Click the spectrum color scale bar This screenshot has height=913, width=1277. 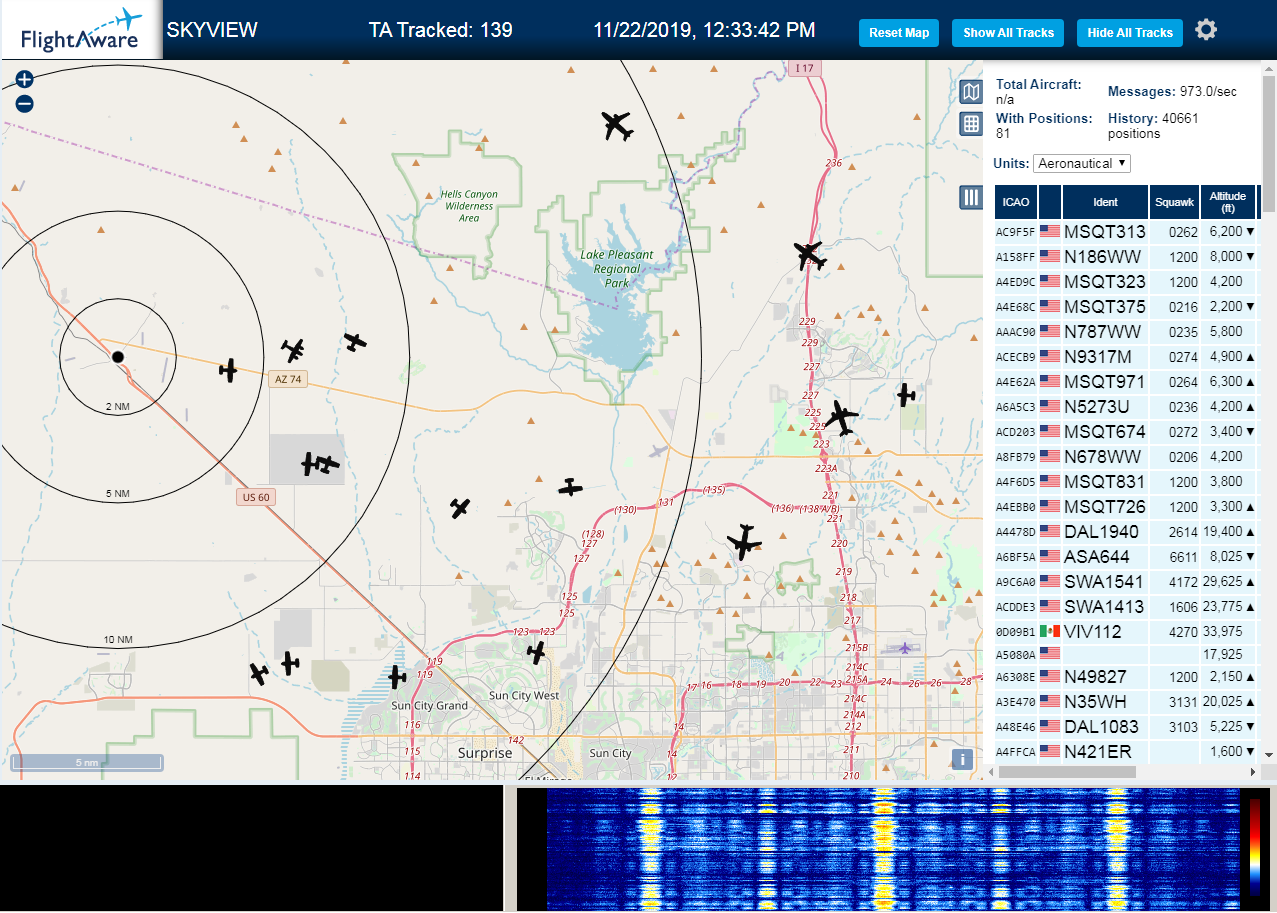tap(1255, 846)
